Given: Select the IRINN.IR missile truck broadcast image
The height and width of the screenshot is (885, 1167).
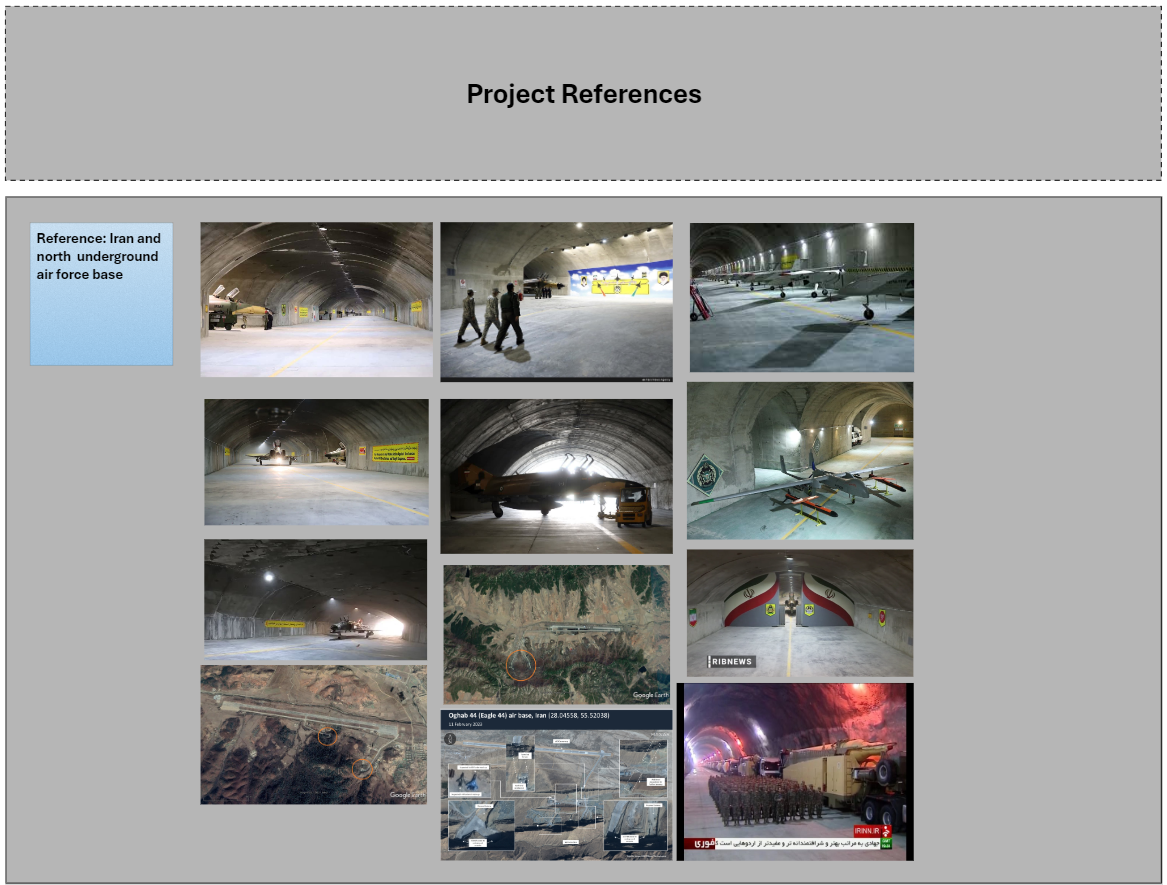Looking at the screenshot, I should point(795,772).
